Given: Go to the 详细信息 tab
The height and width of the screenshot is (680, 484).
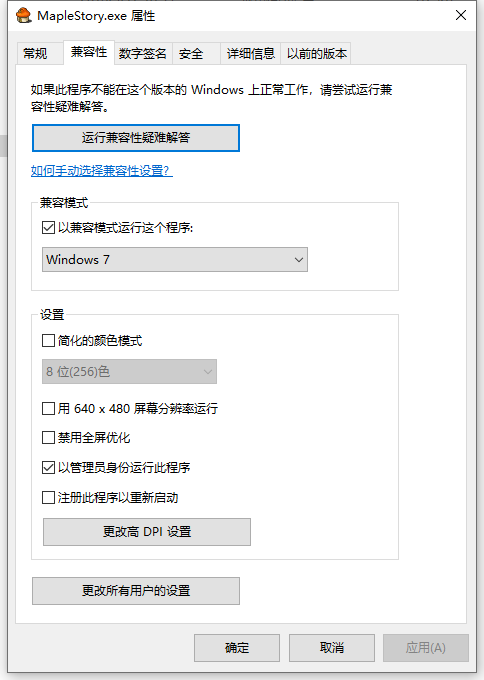Looking at the screenshot, I should tap(251, 53).
